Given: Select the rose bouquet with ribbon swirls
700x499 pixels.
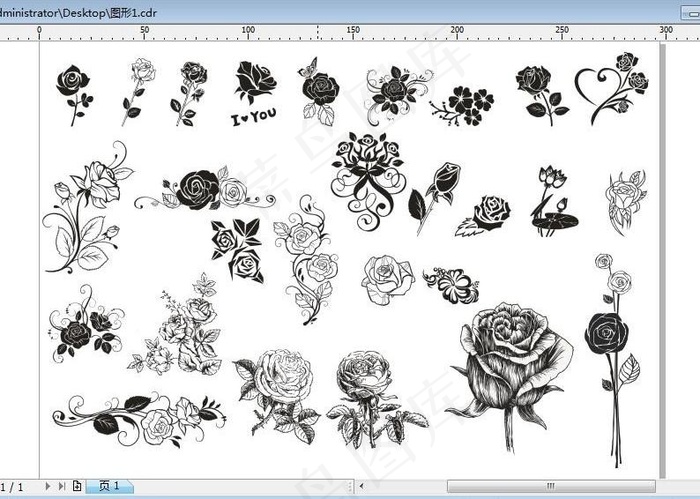Looking at the screenshot, I should click(x=369, y=181).
